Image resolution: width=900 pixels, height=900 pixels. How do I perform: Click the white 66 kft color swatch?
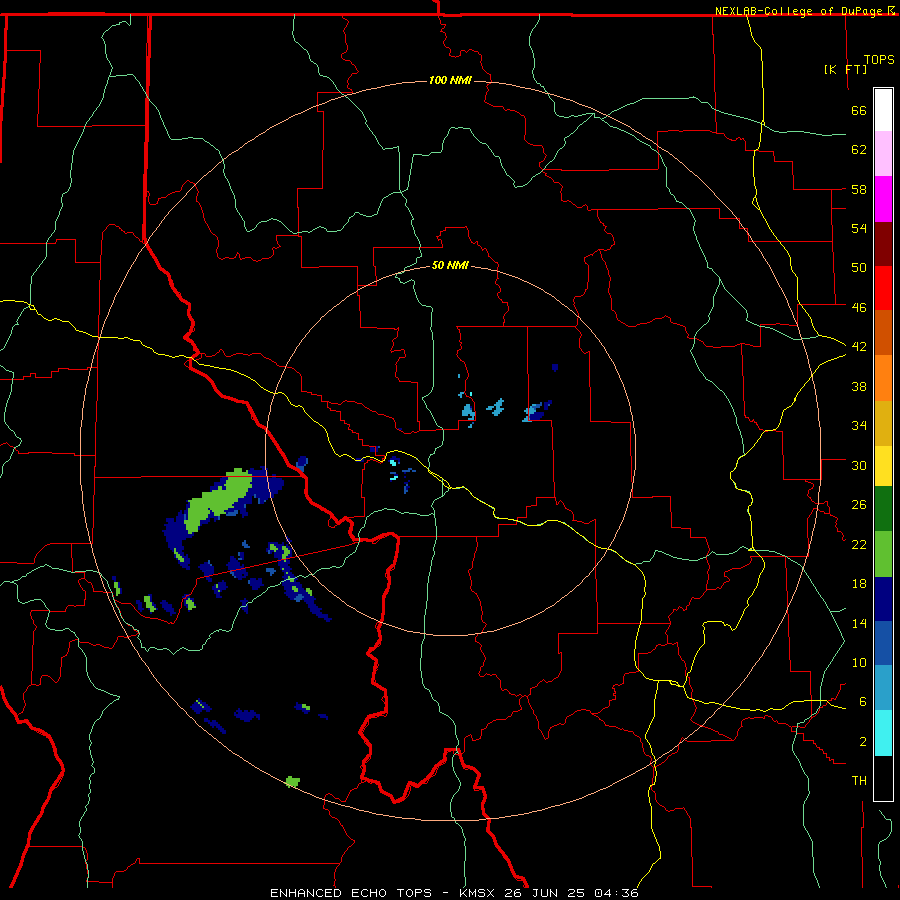(883, 110)
